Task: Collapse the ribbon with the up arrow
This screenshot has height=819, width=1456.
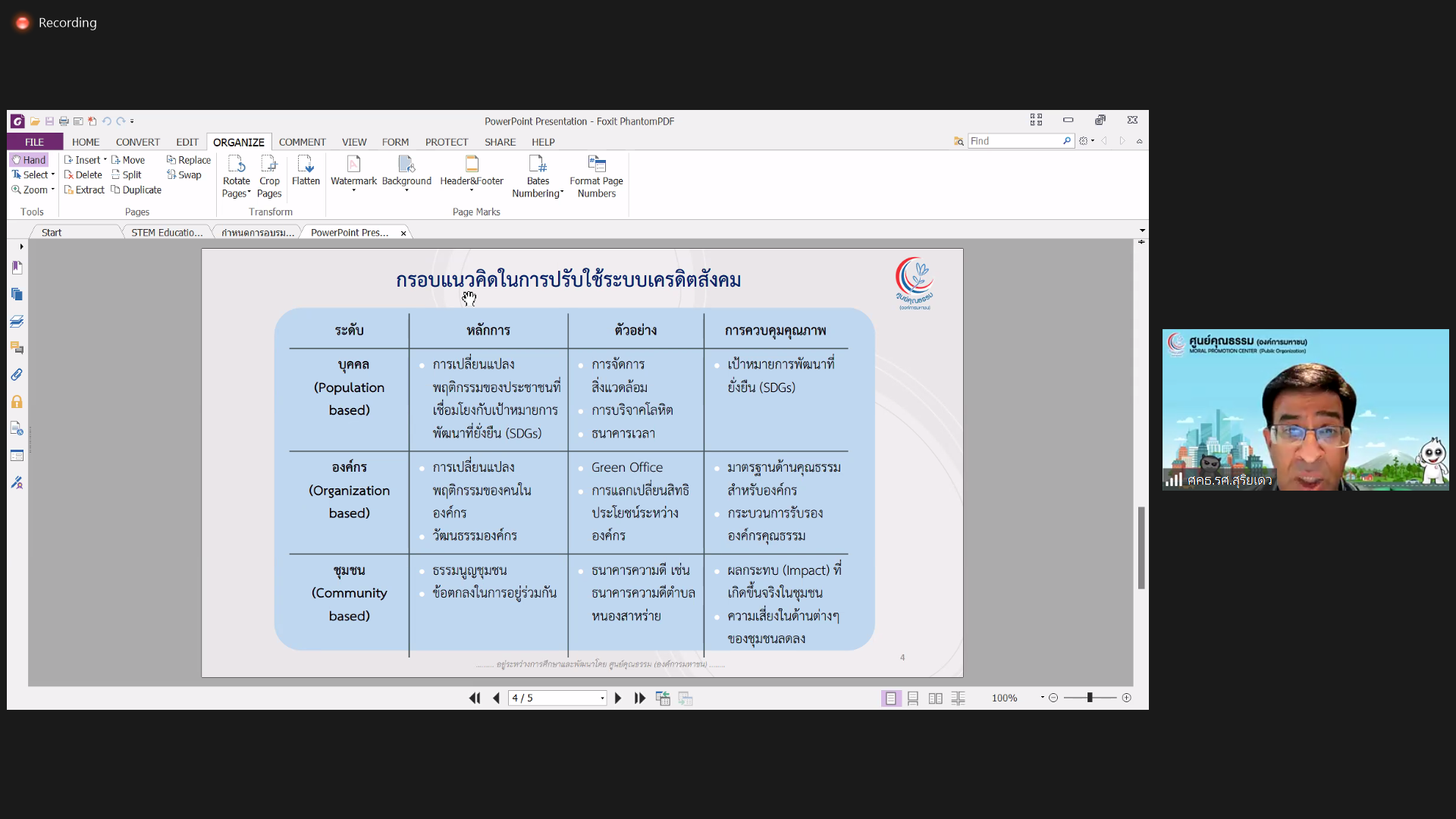Action: point(1139,142)
